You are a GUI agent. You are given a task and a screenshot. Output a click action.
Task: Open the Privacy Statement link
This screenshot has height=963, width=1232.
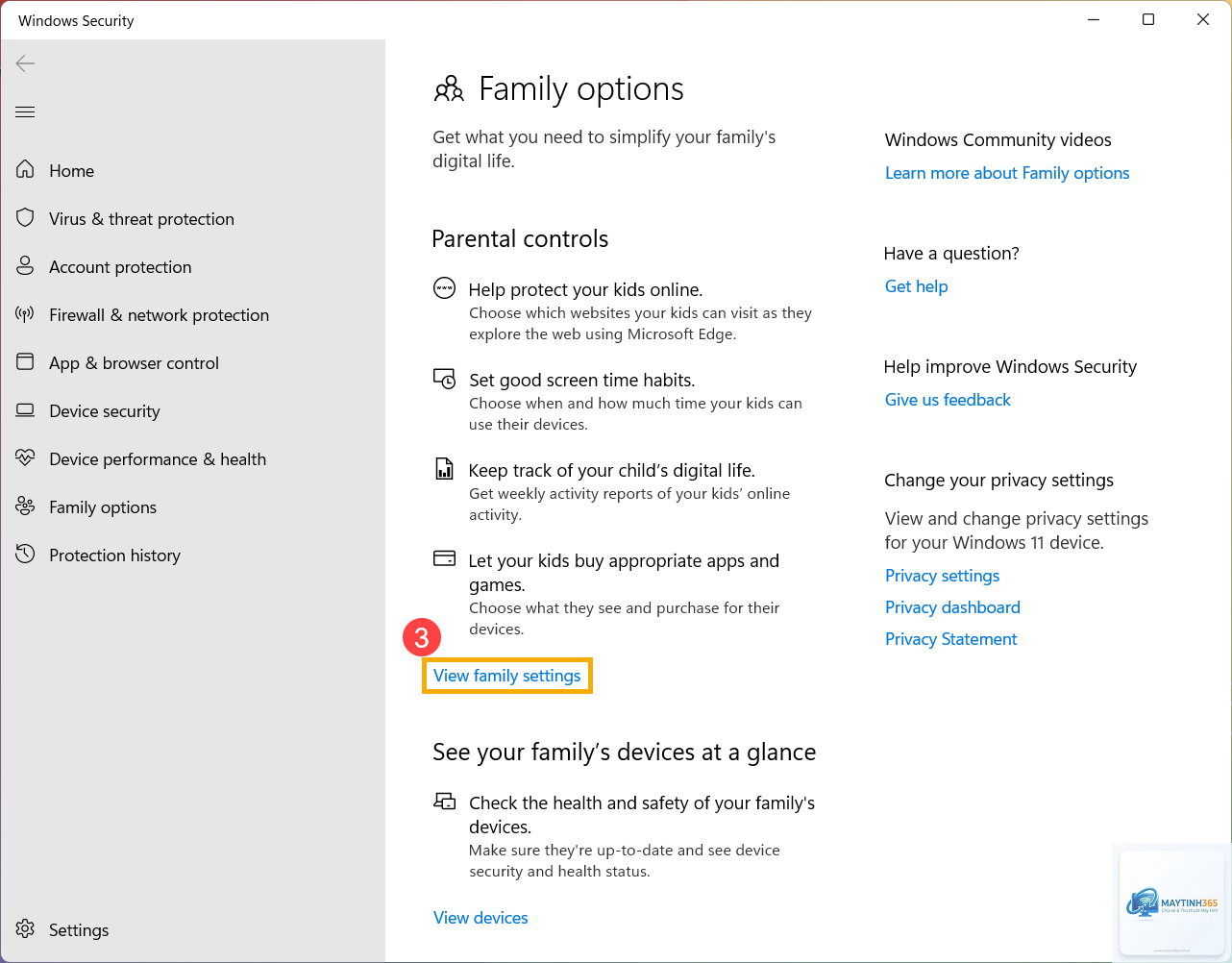[x=950, y=639]
